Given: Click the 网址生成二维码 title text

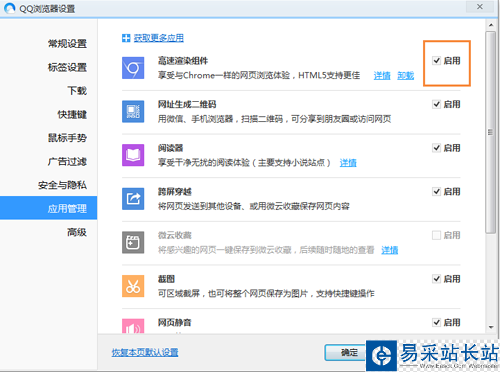Looking at the screenshot, I should coord(187,104).
